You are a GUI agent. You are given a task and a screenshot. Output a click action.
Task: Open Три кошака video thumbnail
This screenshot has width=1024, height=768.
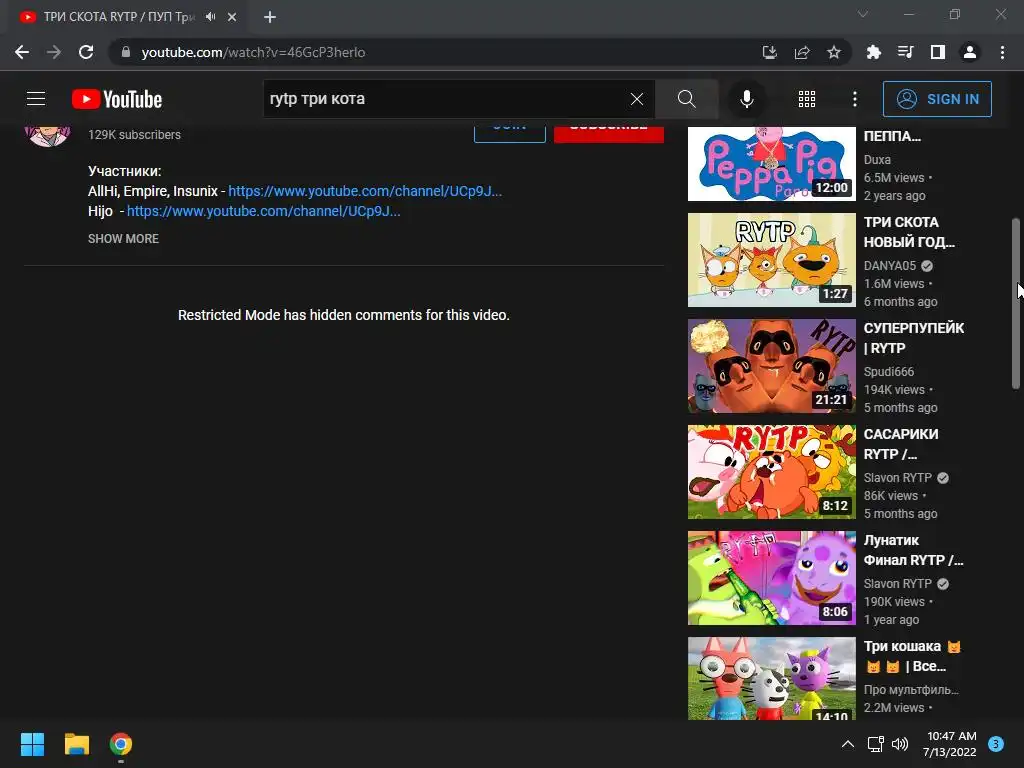(771, 679)
